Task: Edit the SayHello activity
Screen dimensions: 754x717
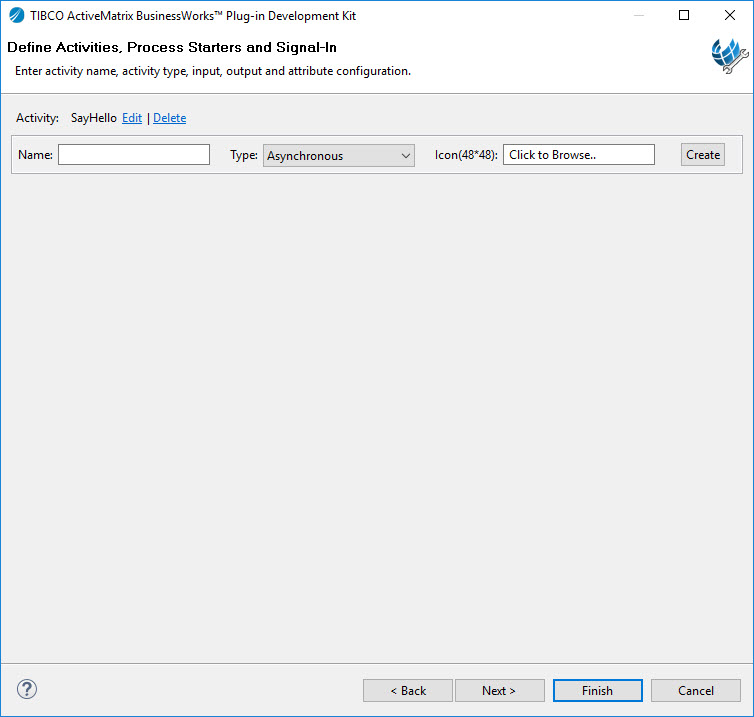Action: [x=132, y=118]
